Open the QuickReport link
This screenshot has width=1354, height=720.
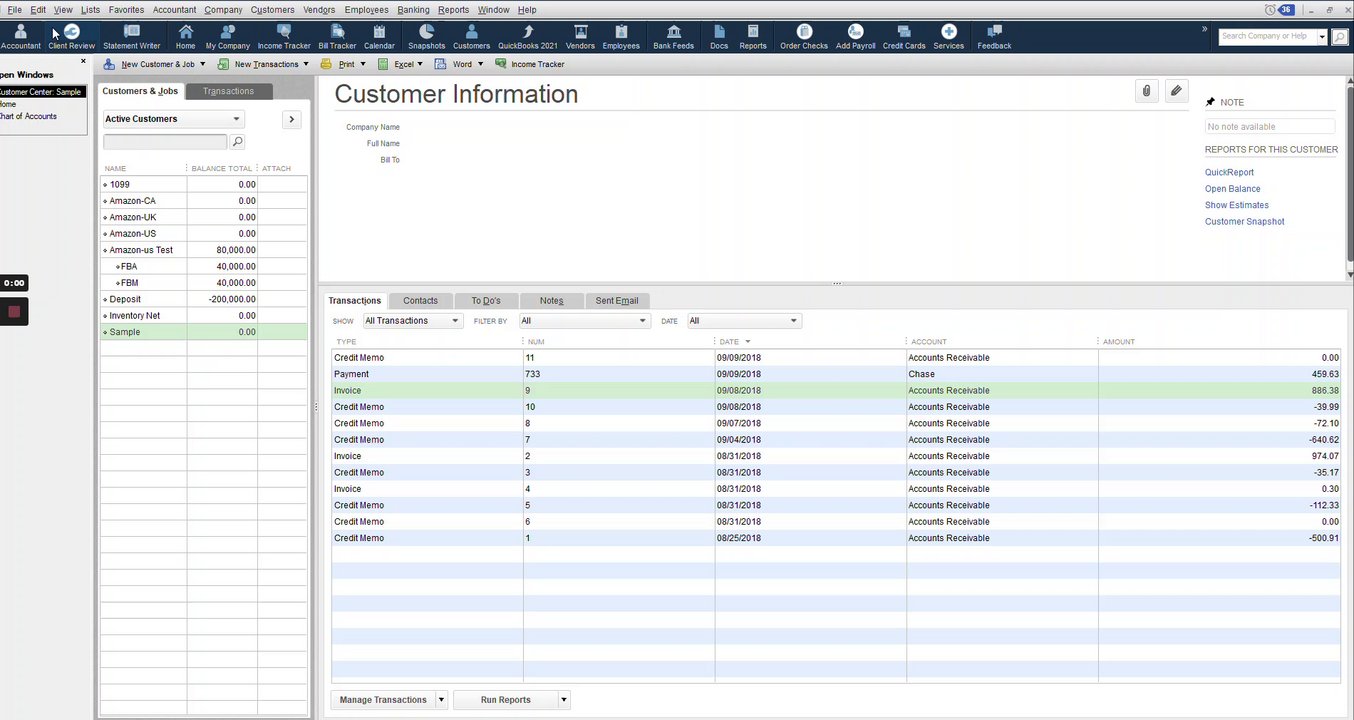tap(1229, 173)
